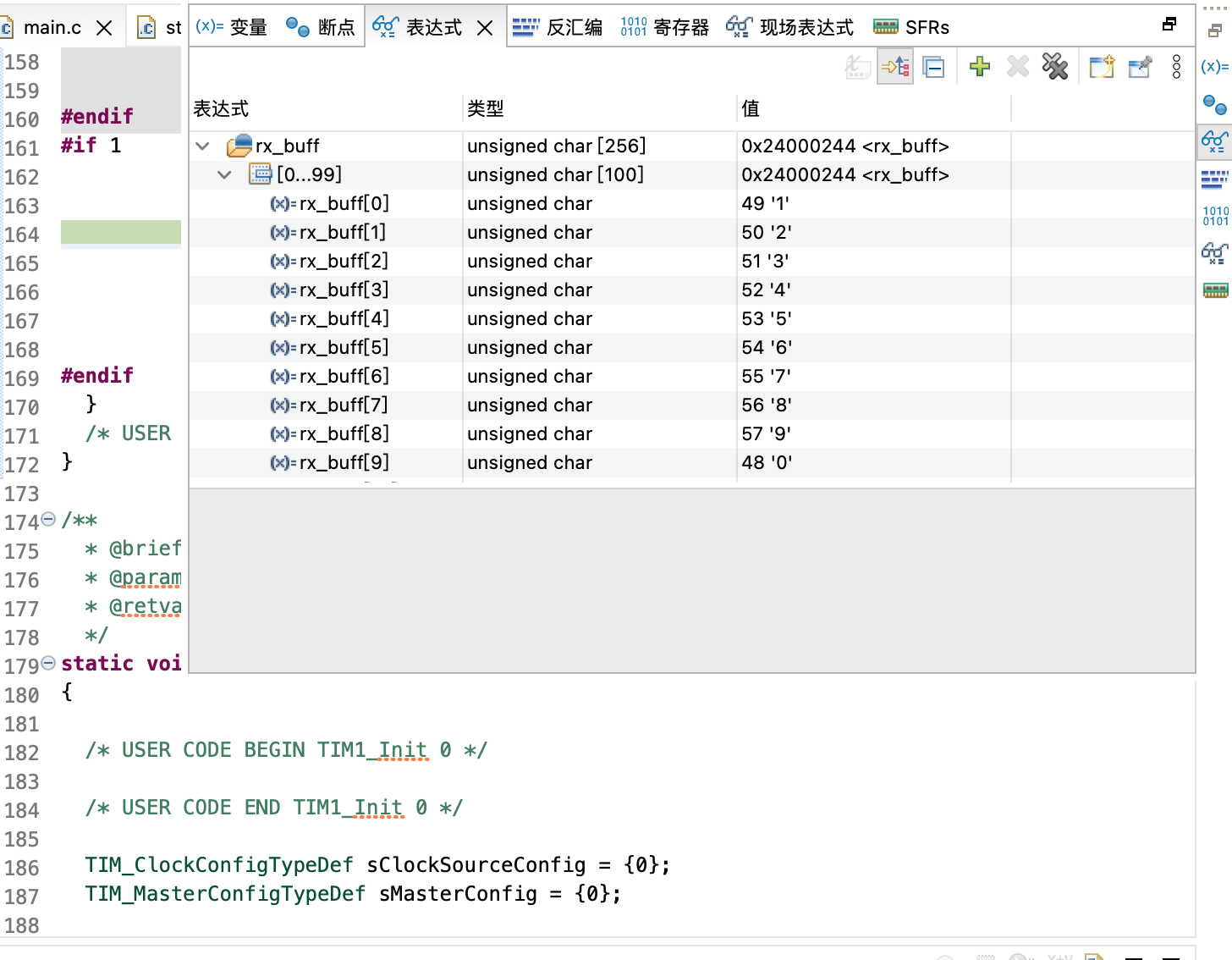The height and width of the screenshot is (960, 1232).
Task: Open the 寄存器 tab
Action: point(665,27)
